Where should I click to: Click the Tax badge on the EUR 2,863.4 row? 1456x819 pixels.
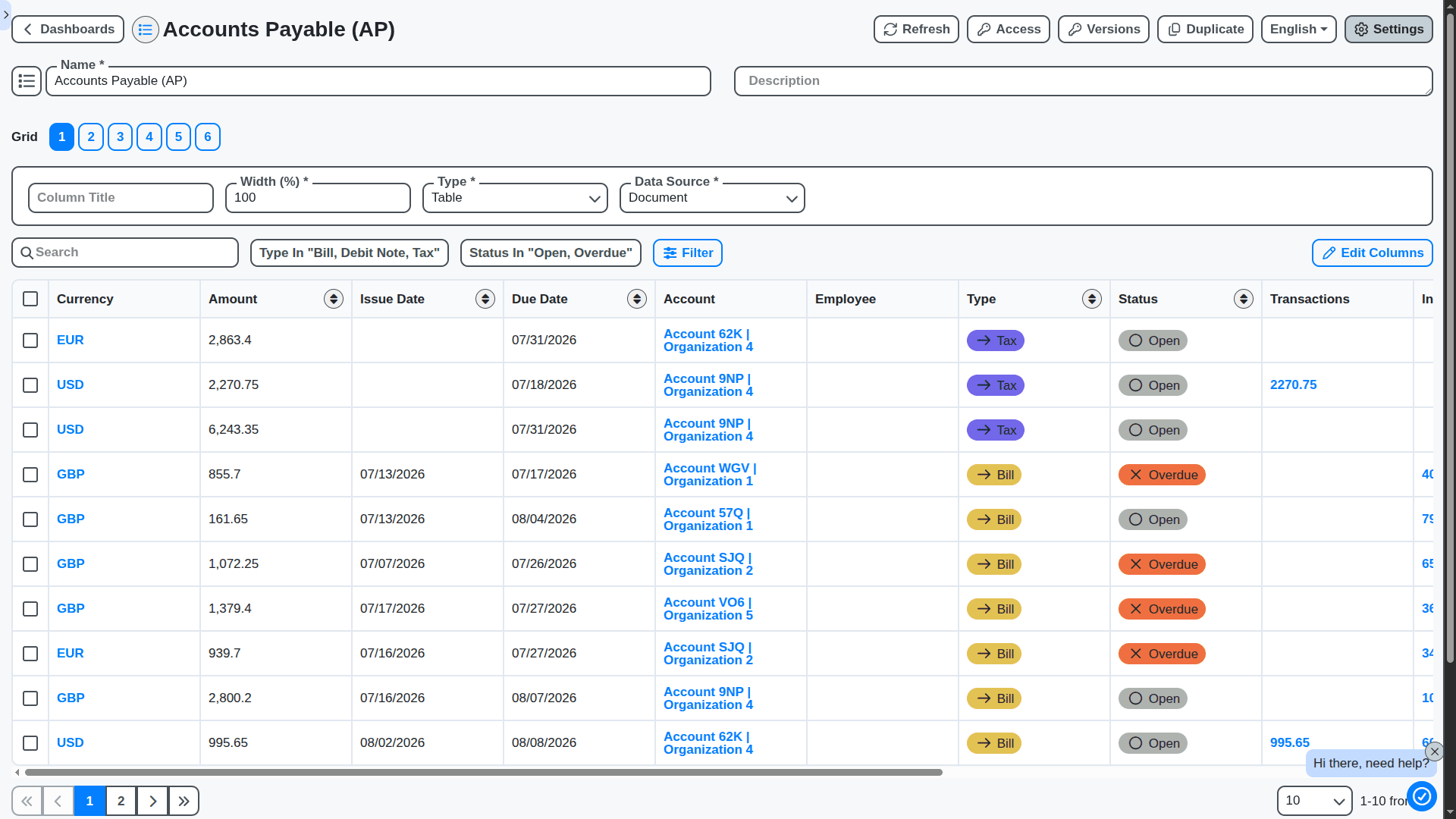pyautogui.click(x=995, y=340)
